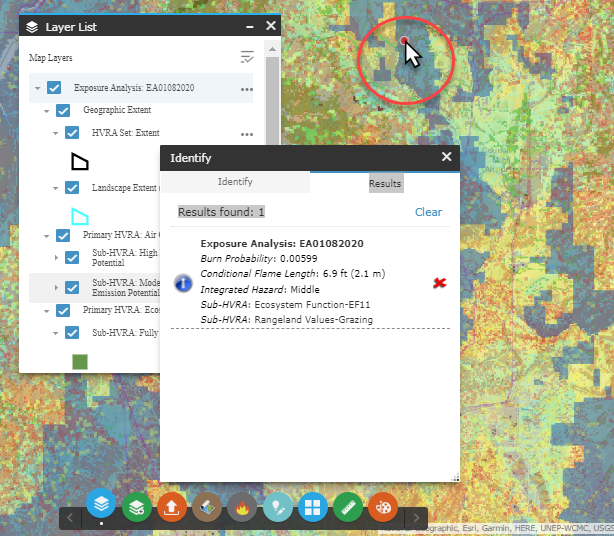Open layer list filter options icon
Viewport: 614px width, 536px height.
click(x=247, y=57)
